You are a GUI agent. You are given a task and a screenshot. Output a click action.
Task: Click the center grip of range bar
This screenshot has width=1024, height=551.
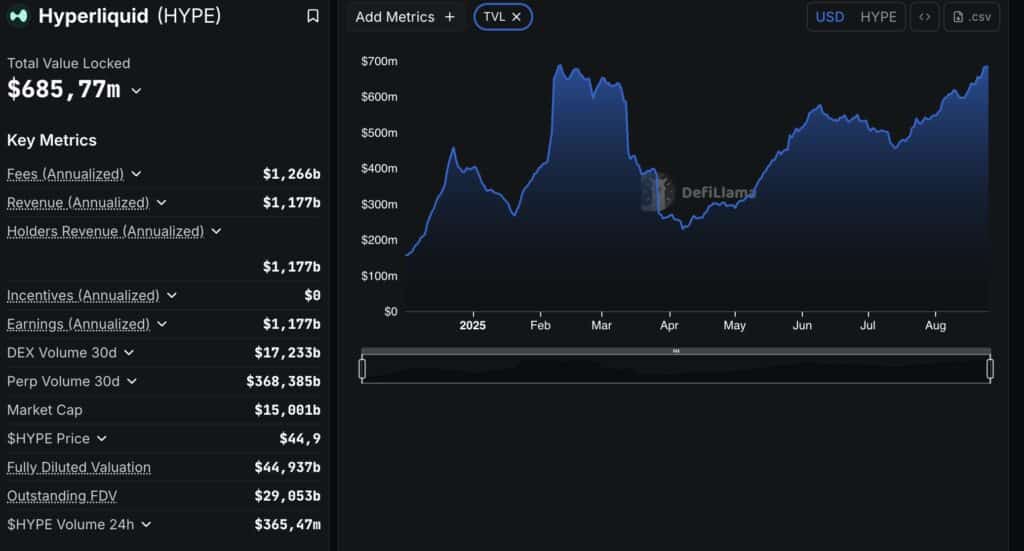(x=676, y=351)
